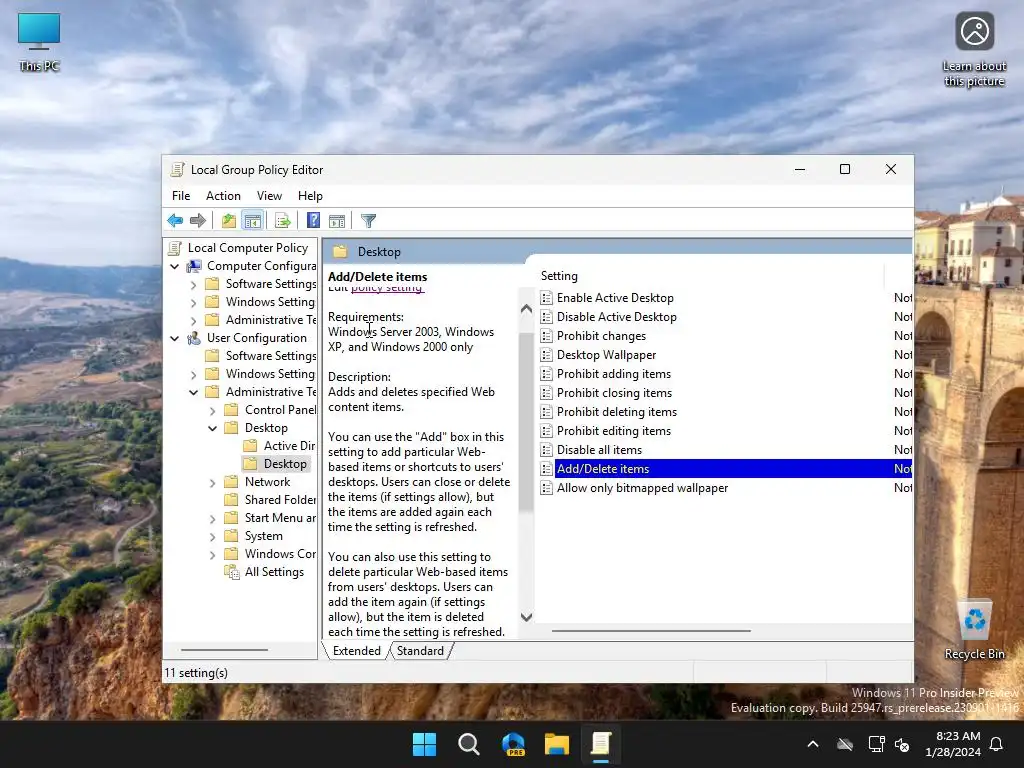The height and width of the screenshot is (768, 1024).
Task: Select Disable Active Desktop policy
Action: tap(616, 317)
